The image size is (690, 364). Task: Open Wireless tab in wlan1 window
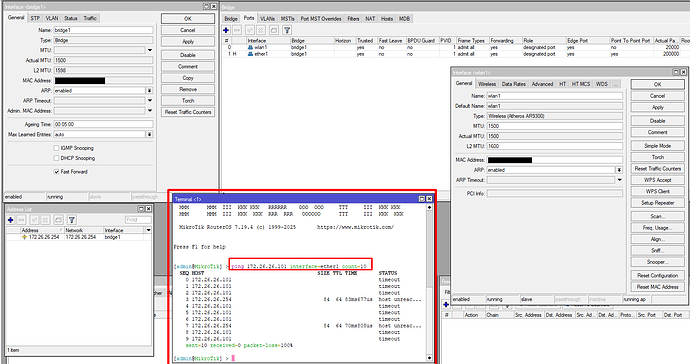(487, 84)
